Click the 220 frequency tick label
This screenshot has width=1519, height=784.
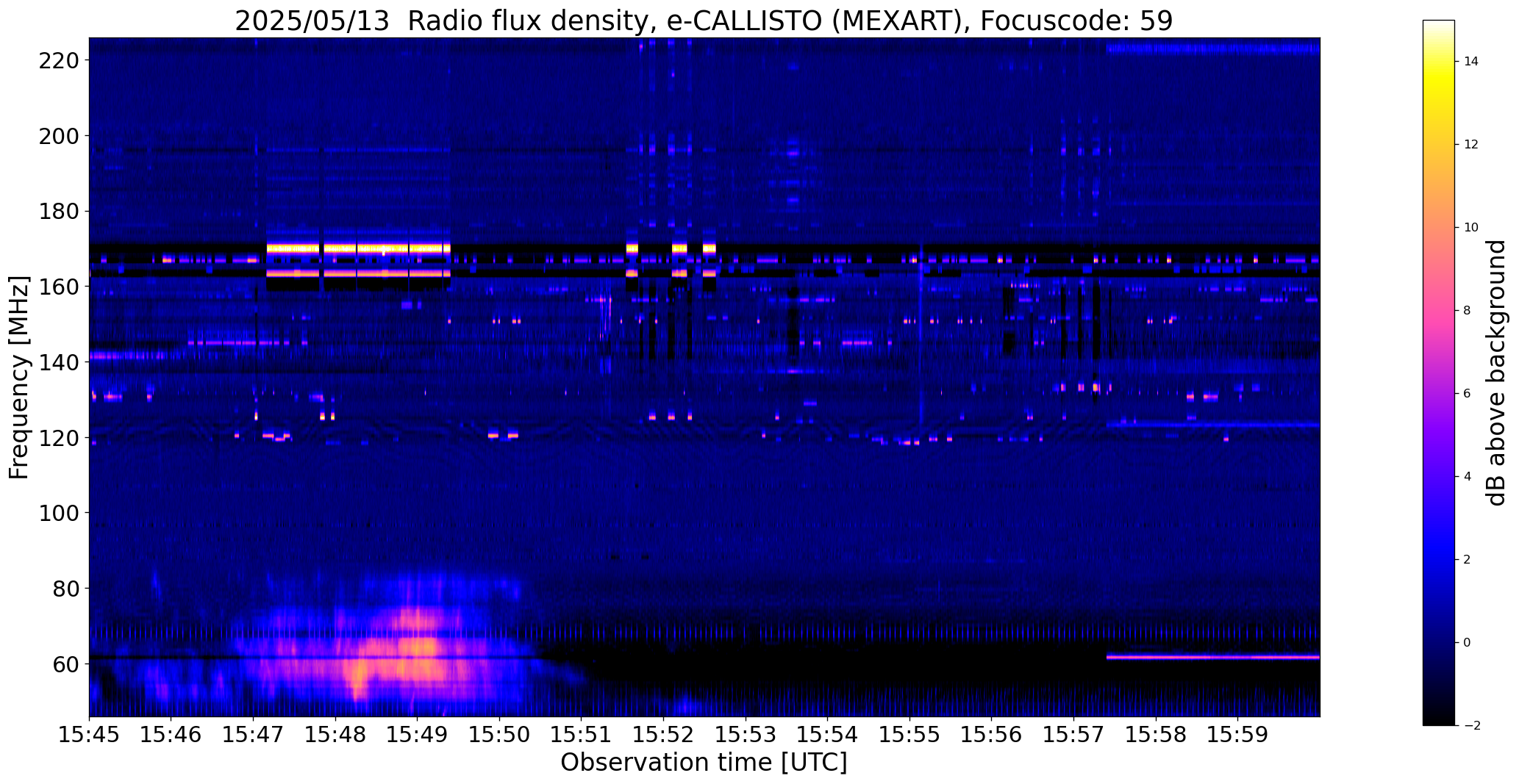(60, 60)
